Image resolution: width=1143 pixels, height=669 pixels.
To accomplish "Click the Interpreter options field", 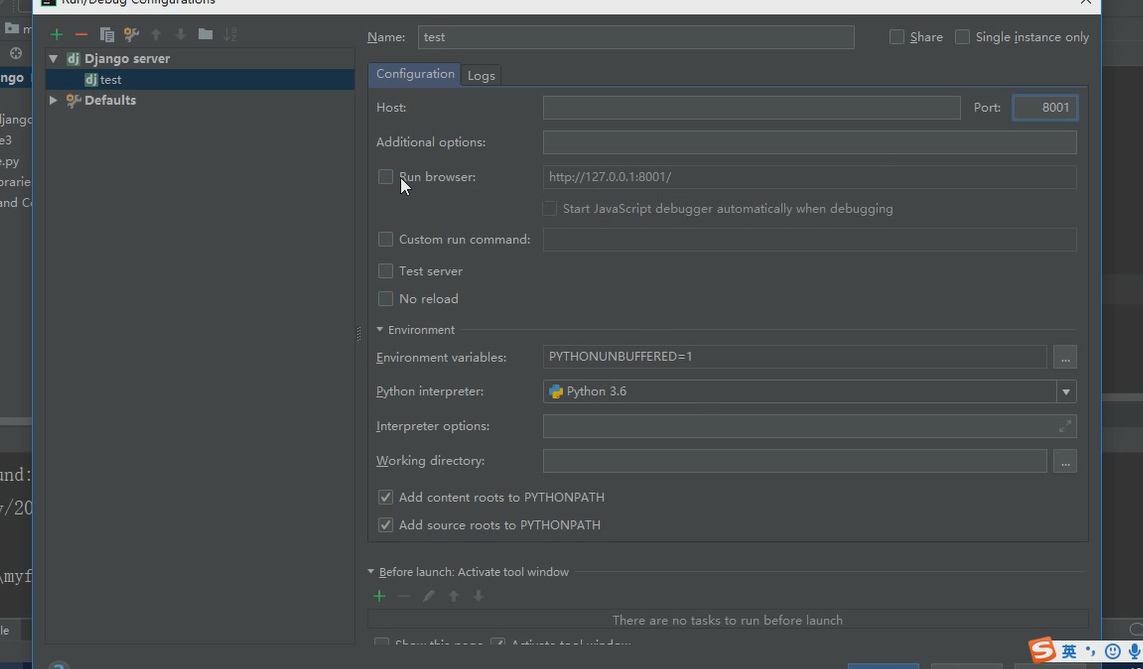I will (x=809, y=426).
